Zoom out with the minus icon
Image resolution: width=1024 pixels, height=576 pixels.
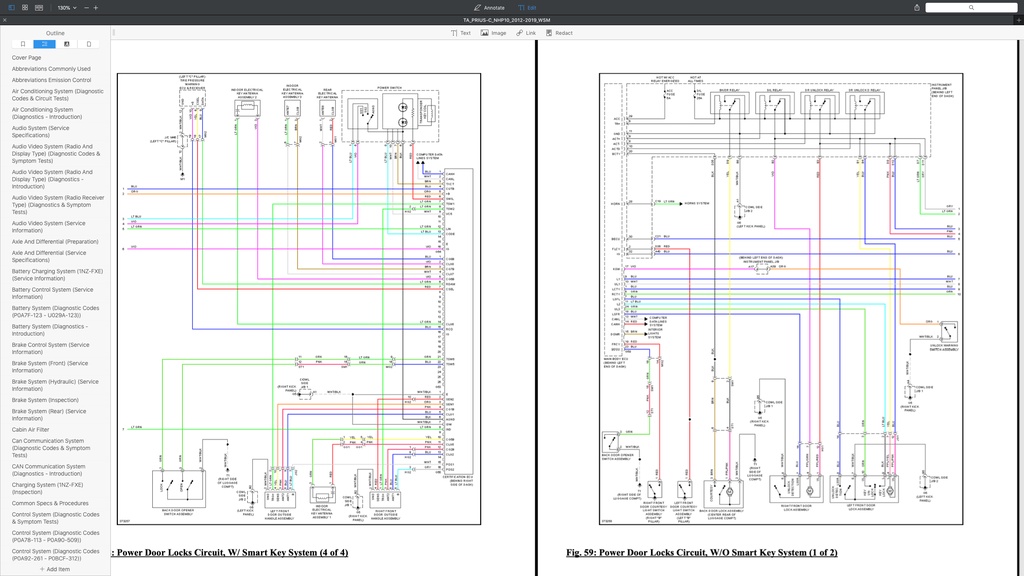click(x=86, y=8)
